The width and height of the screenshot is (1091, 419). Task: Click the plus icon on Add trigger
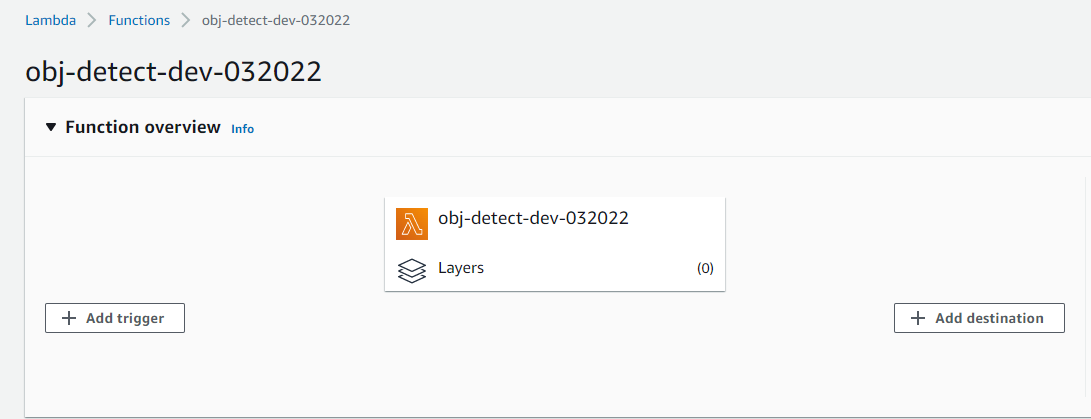pos(69,318)
